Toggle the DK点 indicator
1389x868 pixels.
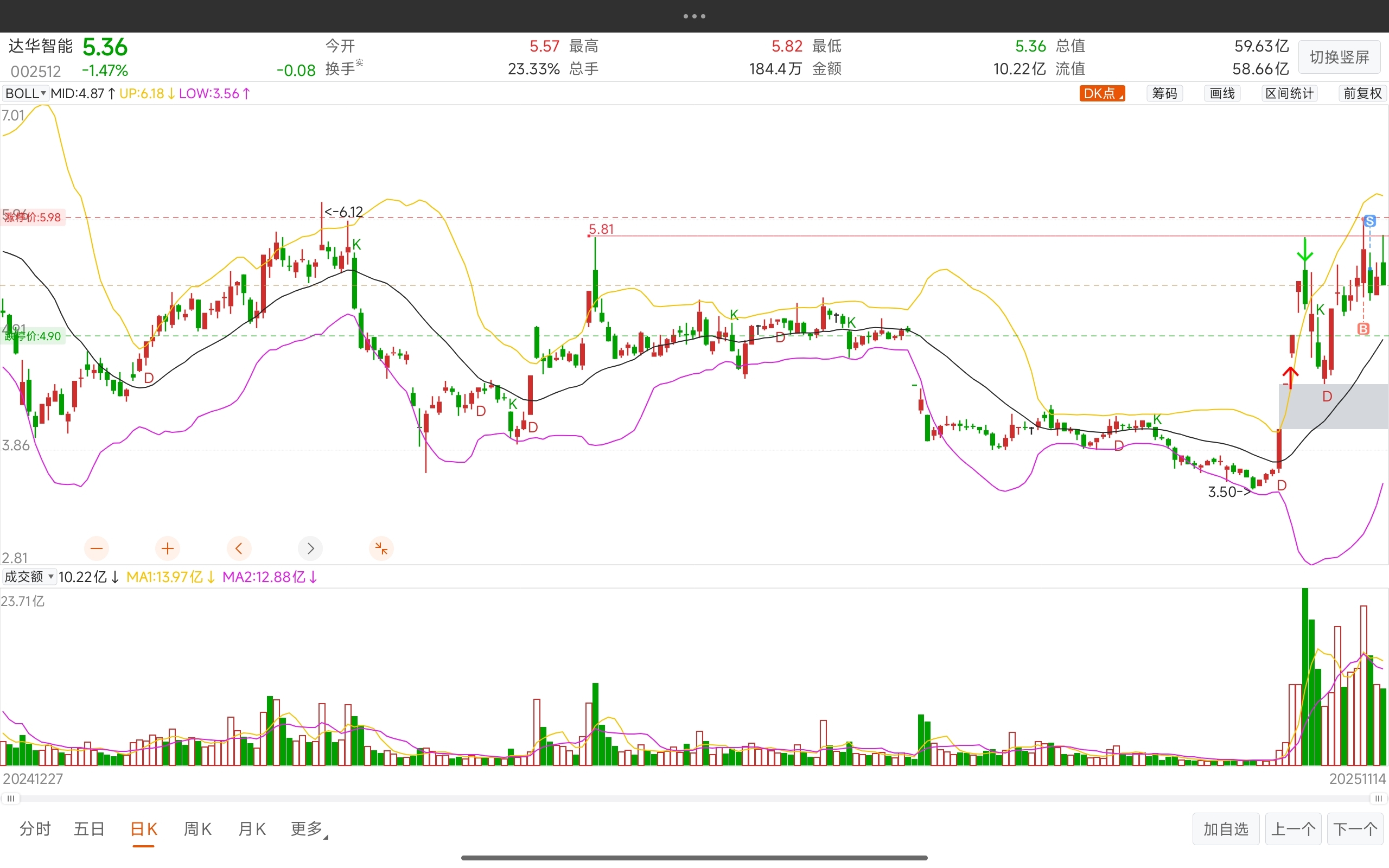pyautogui.click(x=1101, y=93)
